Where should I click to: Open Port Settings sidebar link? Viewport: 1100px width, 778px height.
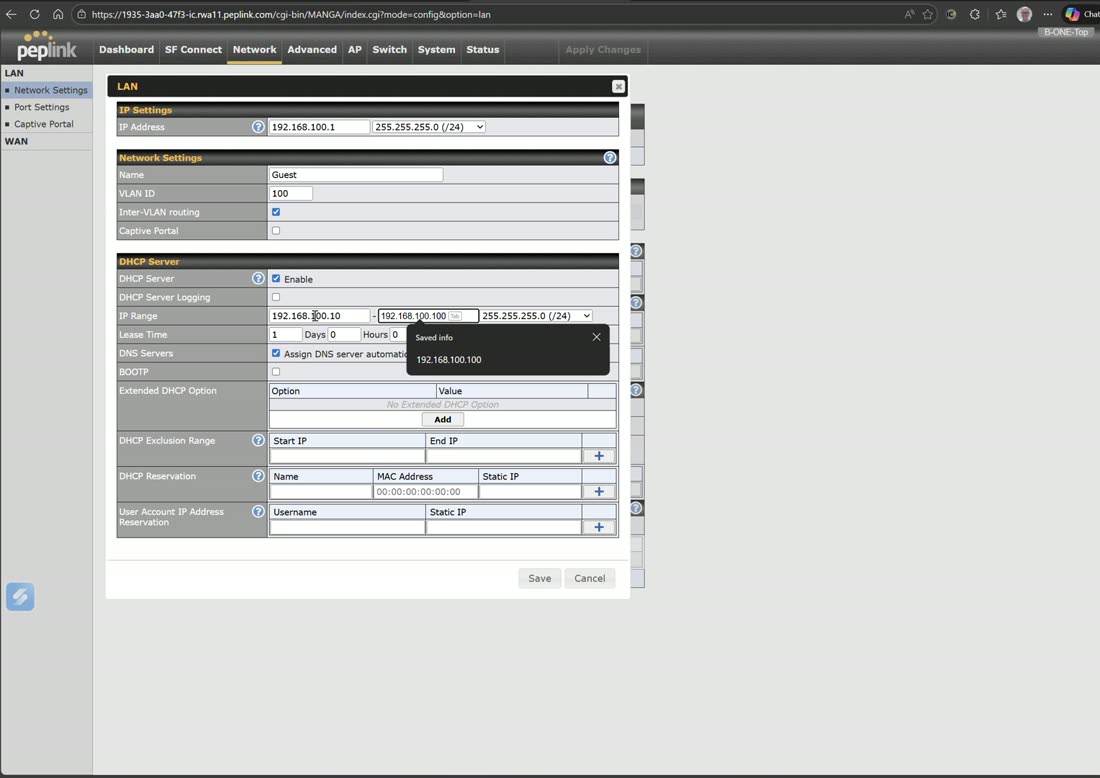tap(41, 107)
